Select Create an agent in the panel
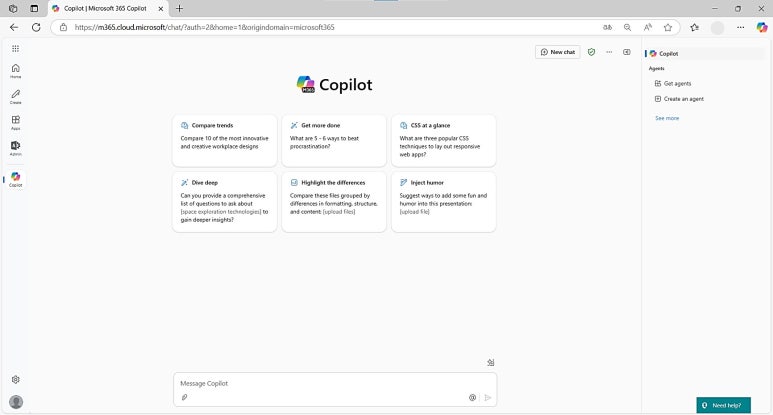The image size is (773, 415). click(683, 99)
